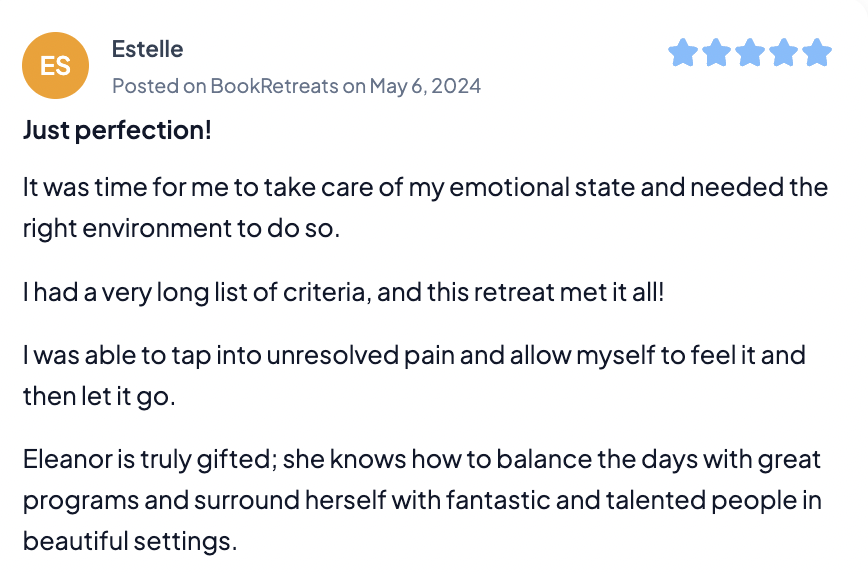Click the 'right environment to do so' line
This screenshot has height=574, width=868.
point(181,228)
